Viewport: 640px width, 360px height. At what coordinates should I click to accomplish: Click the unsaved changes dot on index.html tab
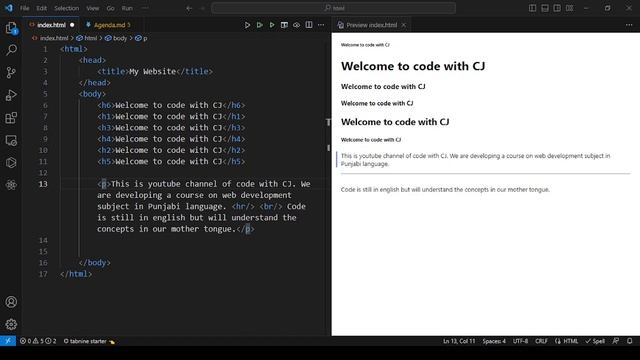[x=72, y=25]
